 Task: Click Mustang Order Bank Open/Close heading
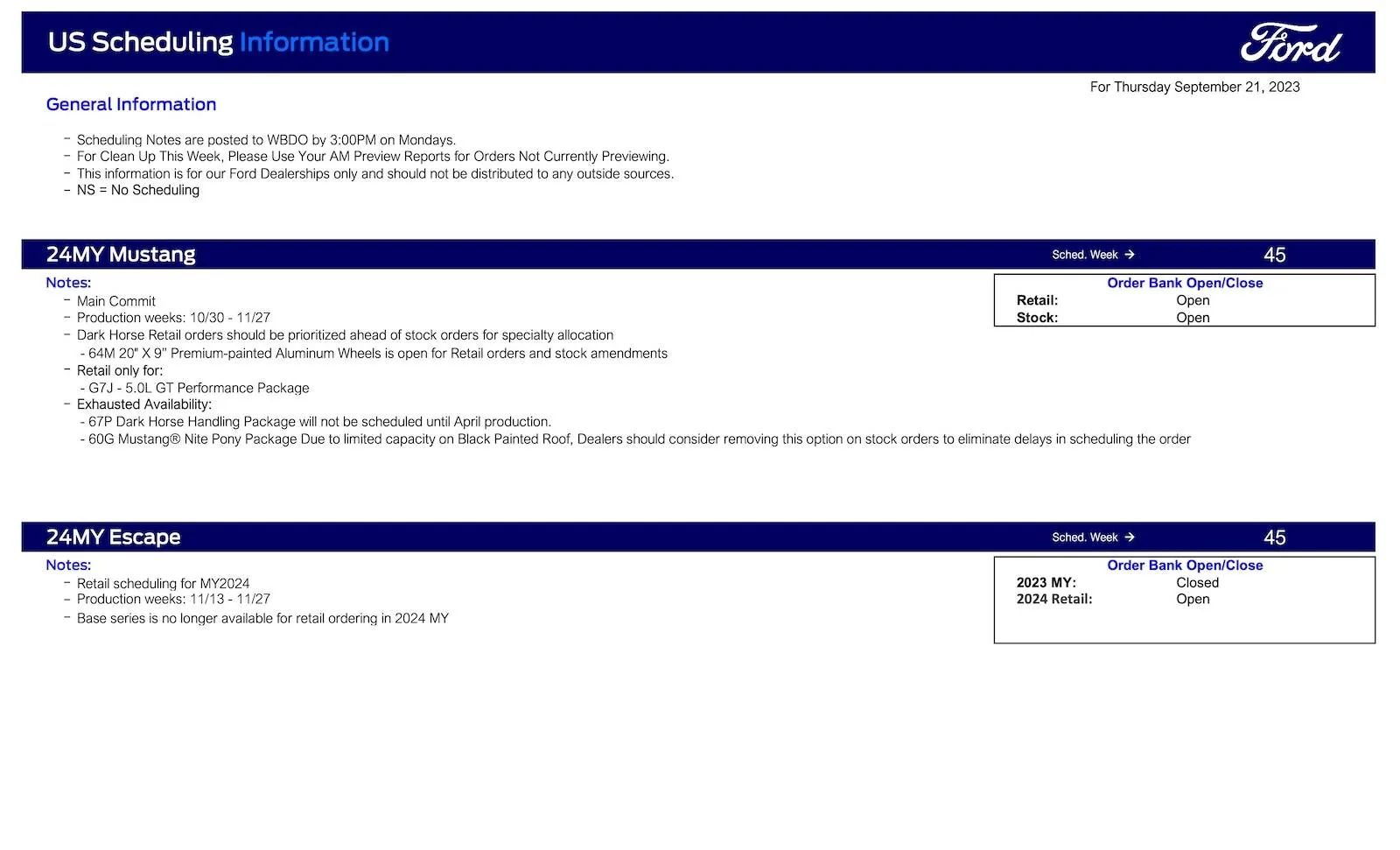pyautogui.click(x=1185, y=283)
